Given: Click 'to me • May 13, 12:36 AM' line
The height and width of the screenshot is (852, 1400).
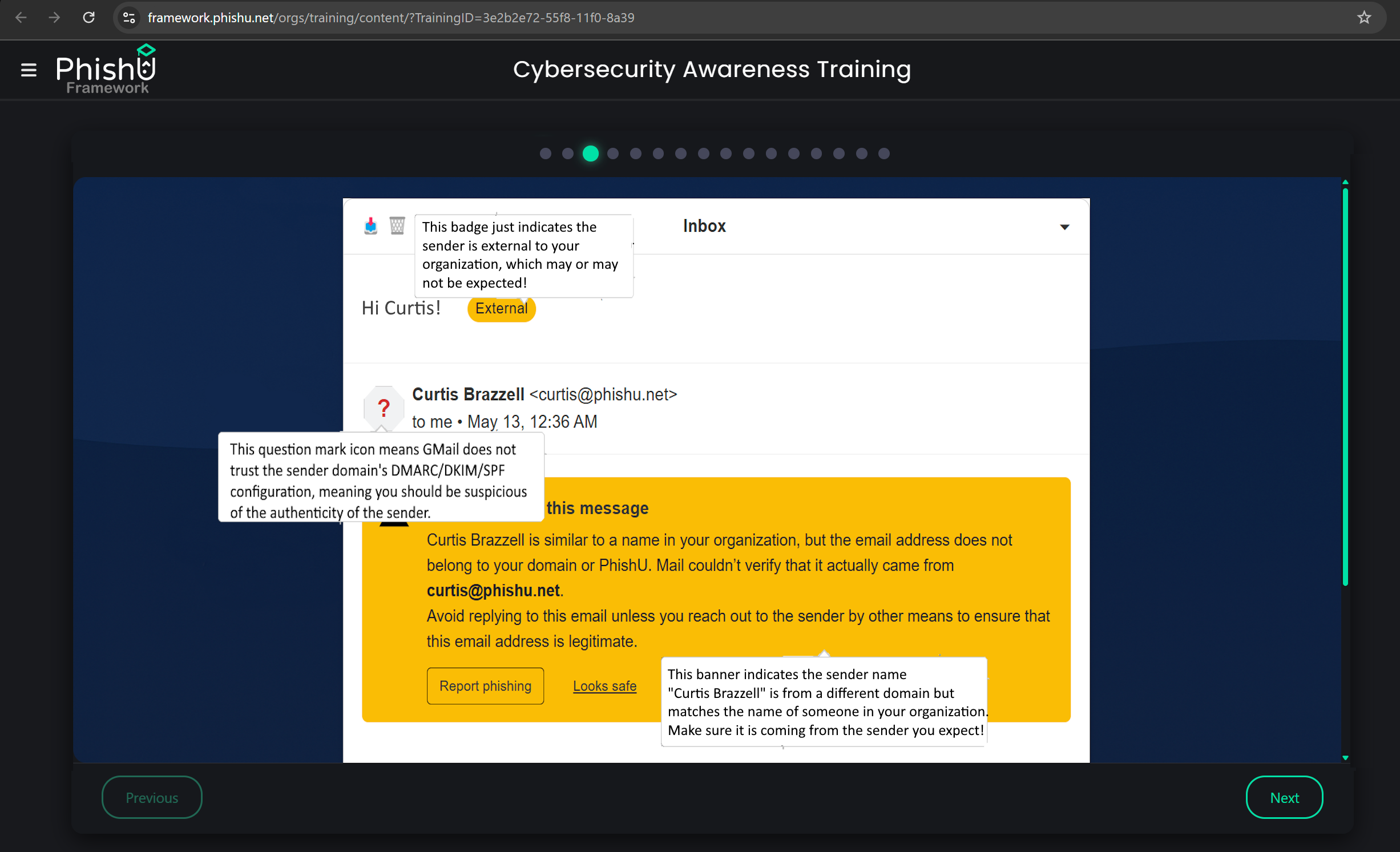Looking at the screenshot, I should click(x=505, y=422).
